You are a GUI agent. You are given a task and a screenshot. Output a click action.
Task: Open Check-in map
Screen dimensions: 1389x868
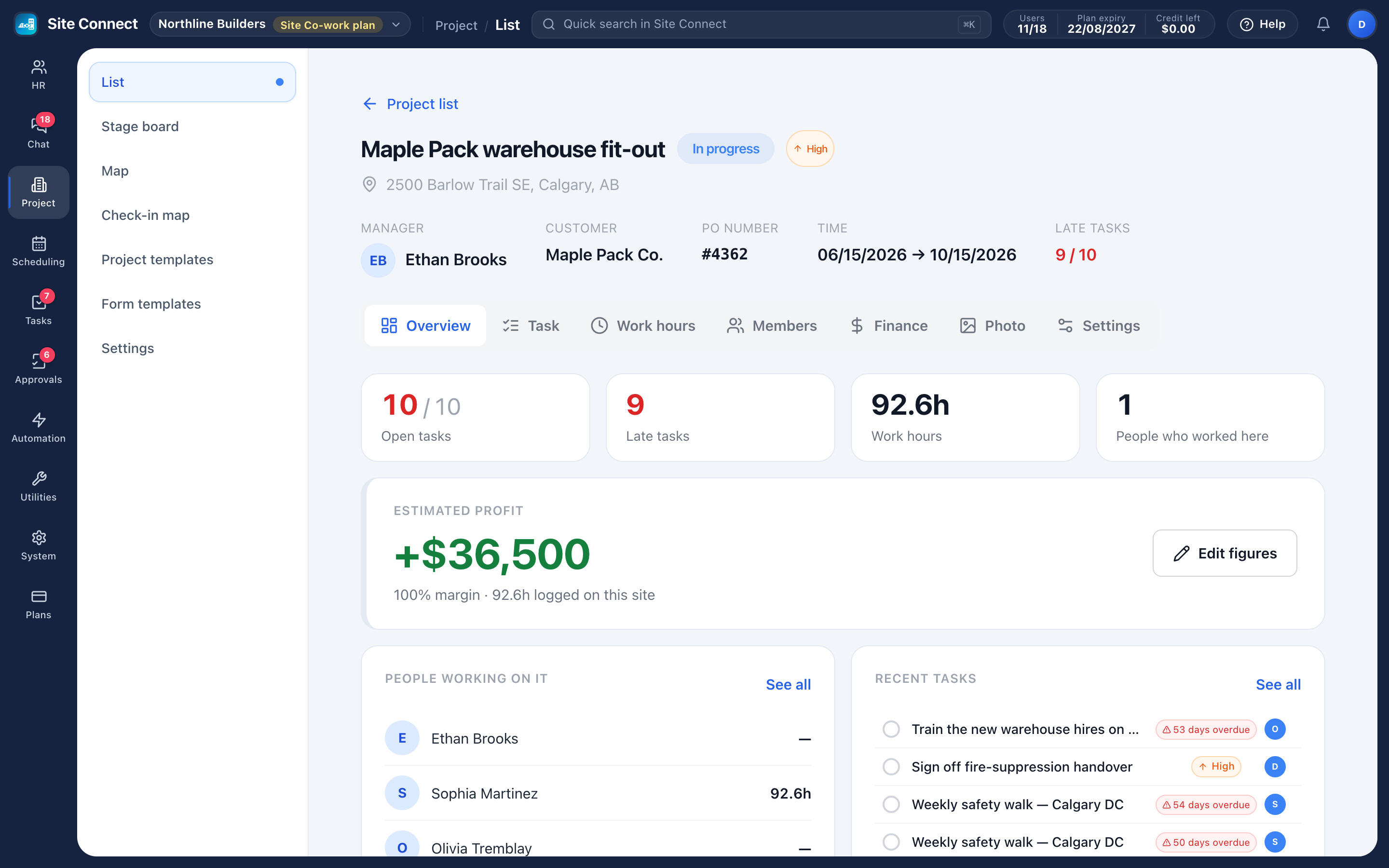coord(192,215)
